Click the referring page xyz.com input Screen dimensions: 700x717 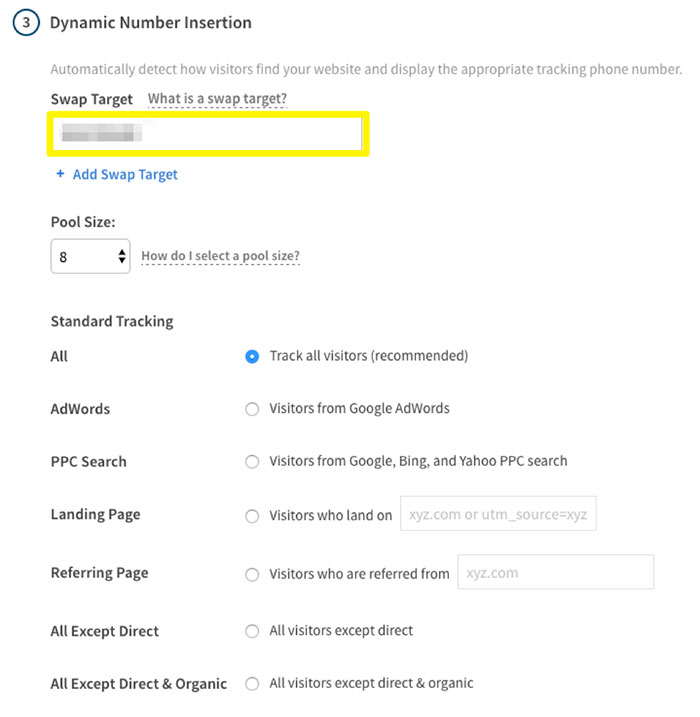click(x=555, y=573)
